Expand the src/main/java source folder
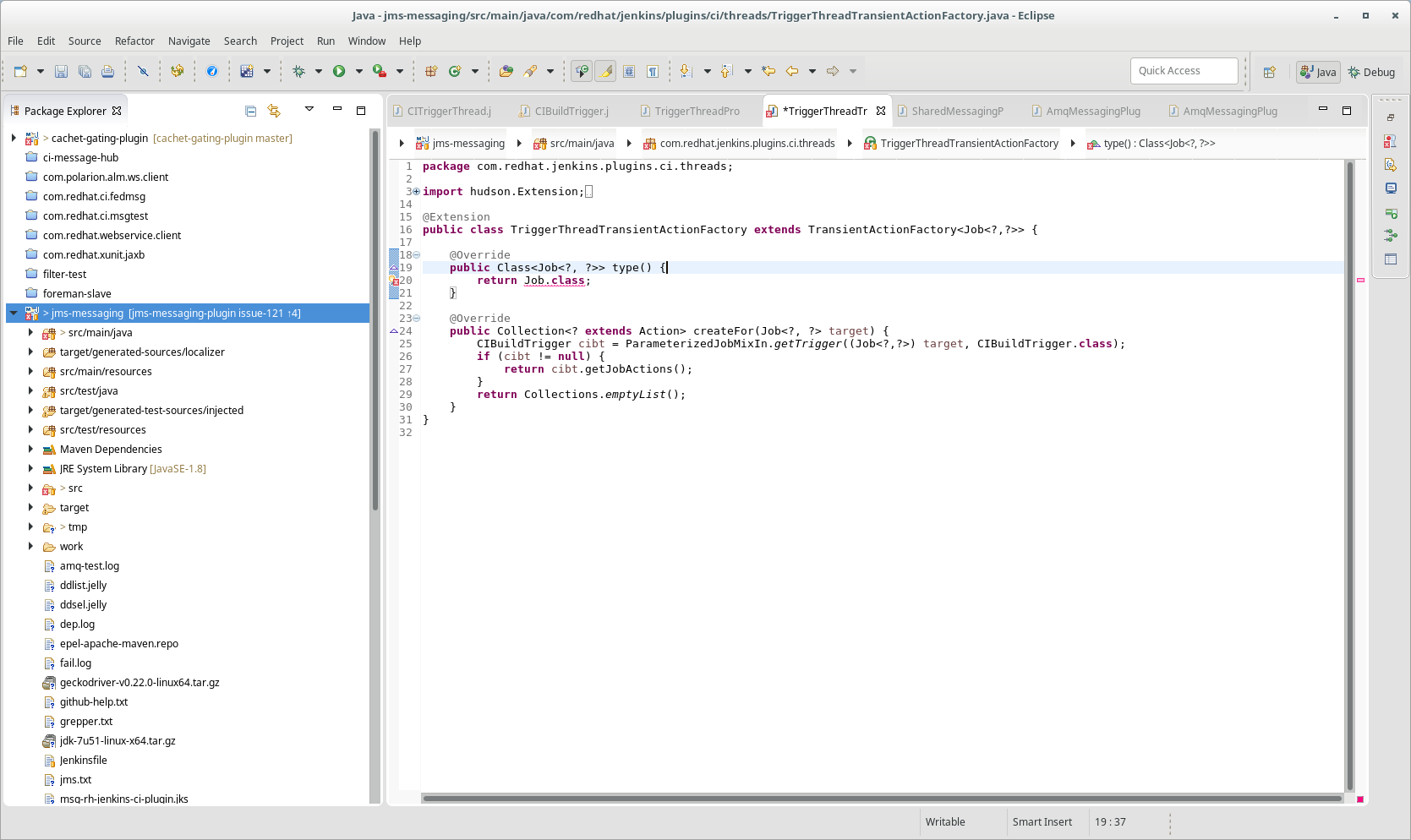 [30, 332]
